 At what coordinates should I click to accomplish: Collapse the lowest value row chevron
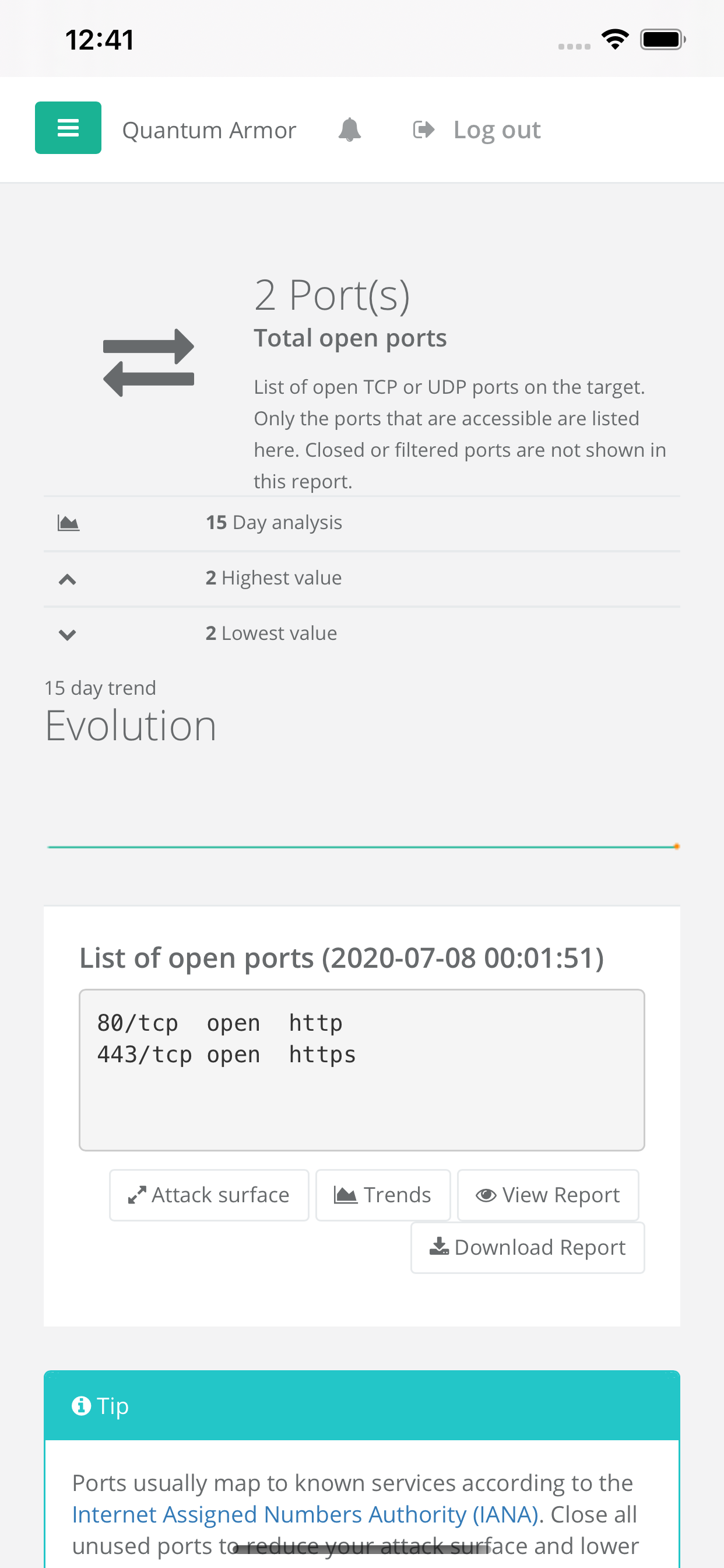coord(67,633)
